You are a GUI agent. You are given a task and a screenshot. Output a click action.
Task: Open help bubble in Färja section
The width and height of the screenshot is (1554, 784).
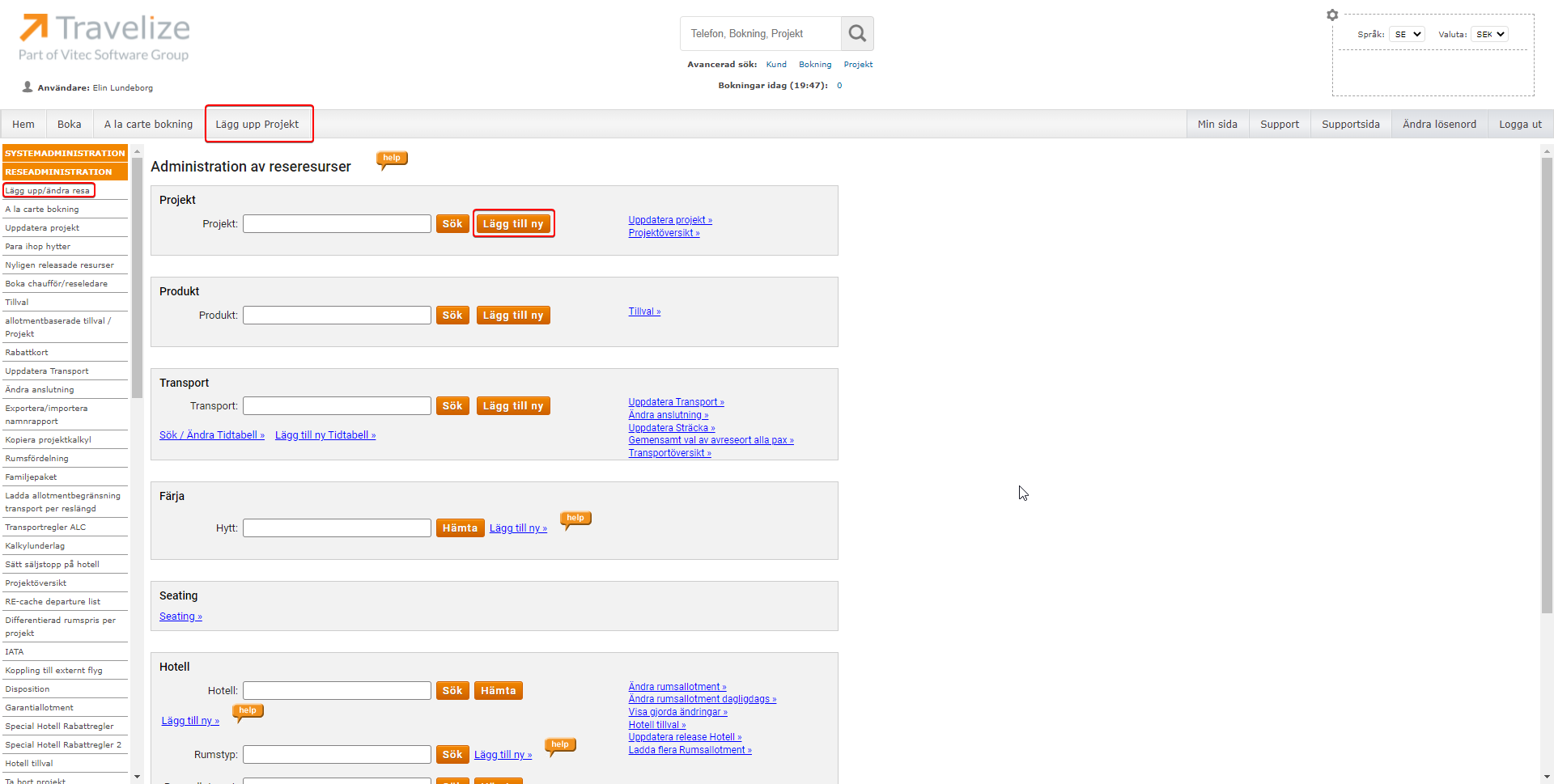[x=575, y=519]
